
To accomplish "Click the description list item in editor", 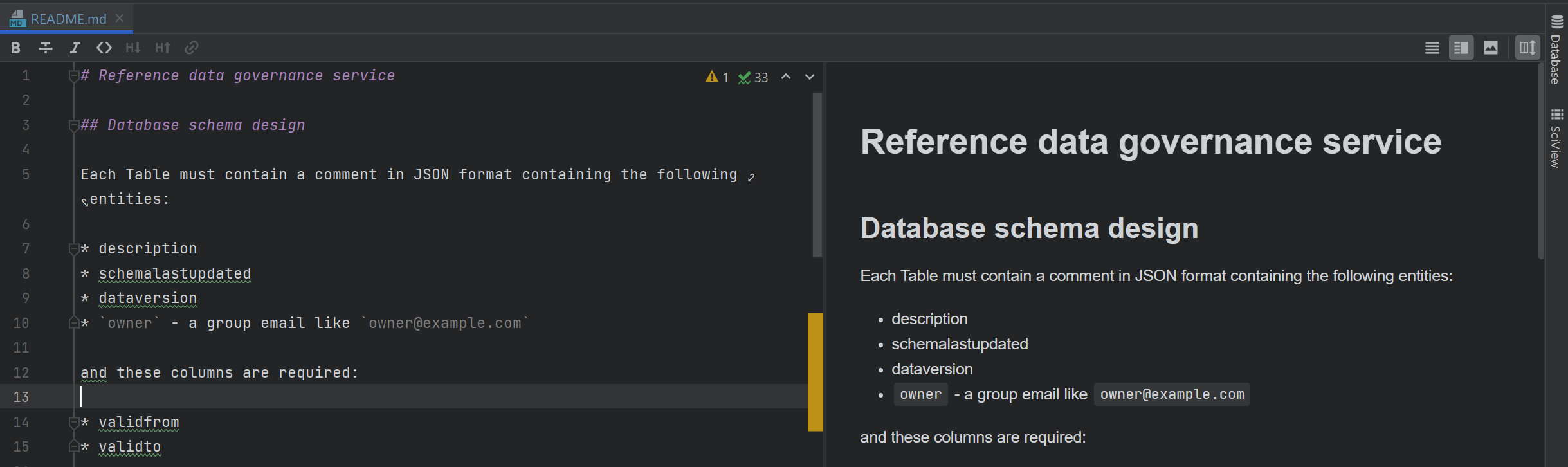I will click(x=148, y=248).
